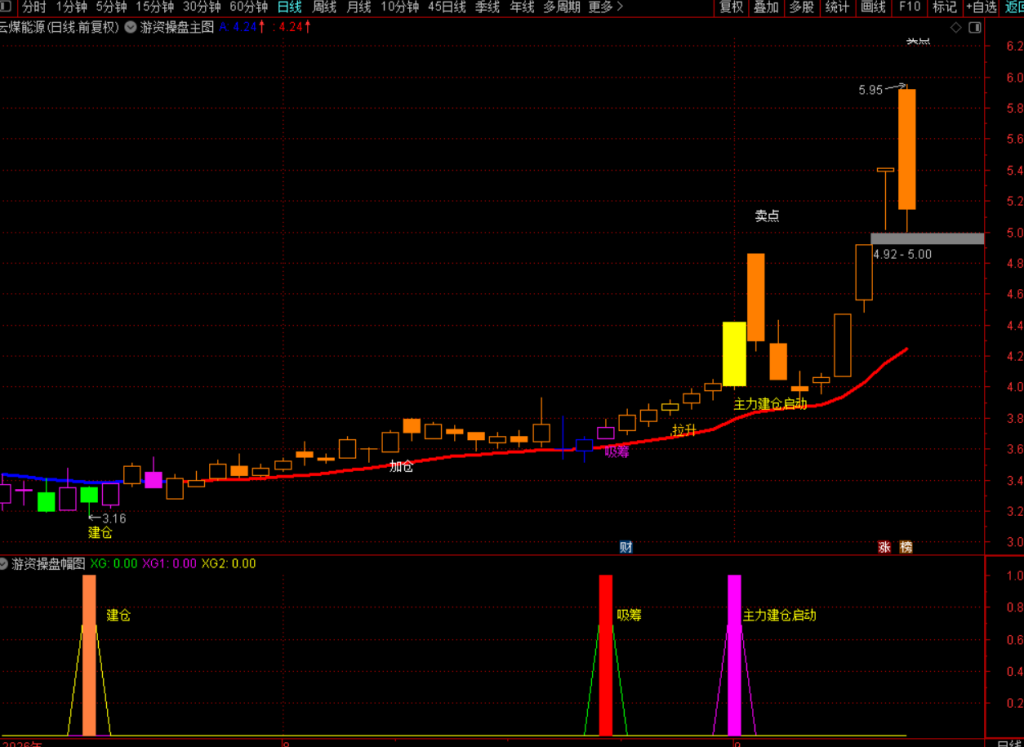Select the 45日线 period tab
Viewport: 1024px width, 747px height.
pyautogui.click(x=447, y=7)
